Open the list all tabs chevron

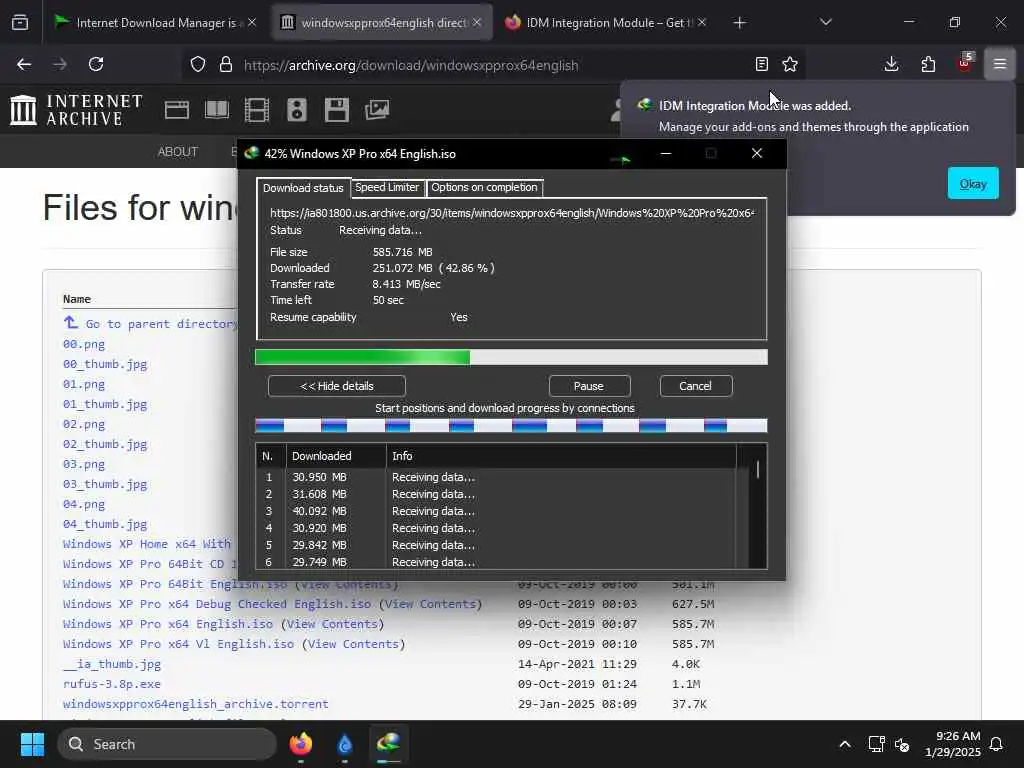[825, 22]
